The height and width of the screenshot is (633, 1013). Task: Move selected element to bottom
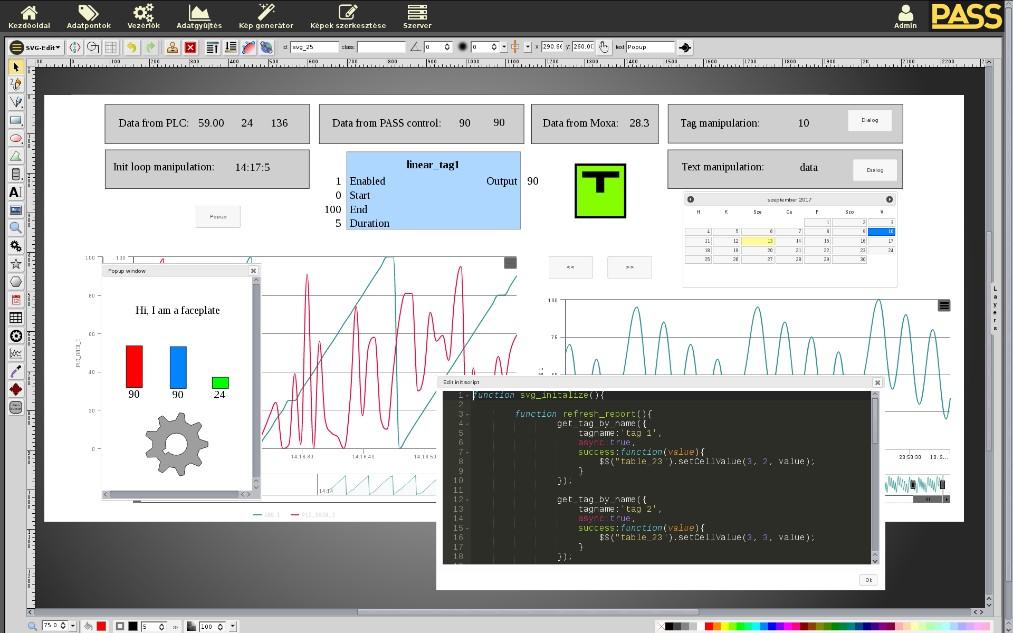pos(231,47)
